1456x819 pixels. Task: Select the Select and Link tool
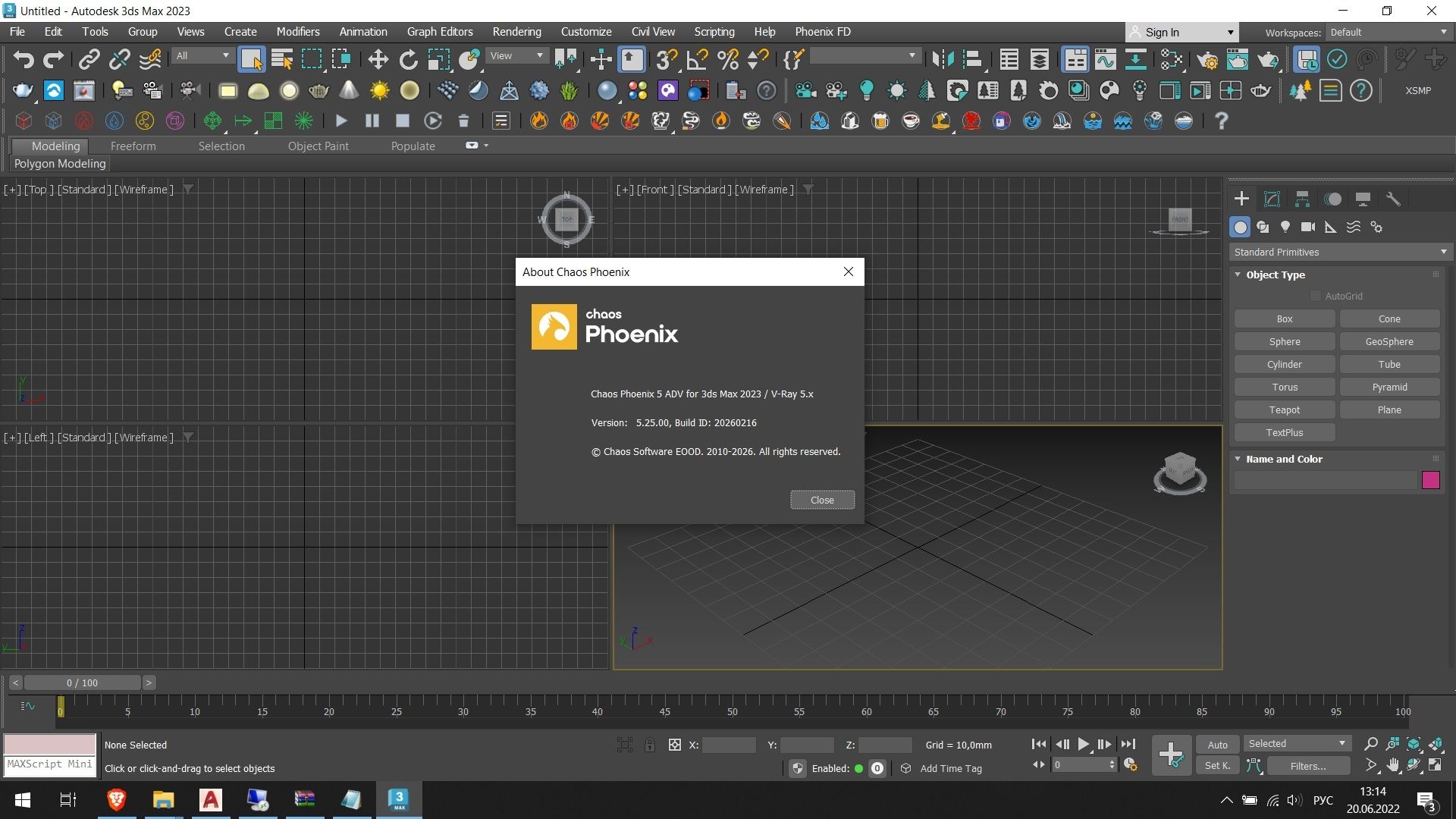click(x=89, y=59)
